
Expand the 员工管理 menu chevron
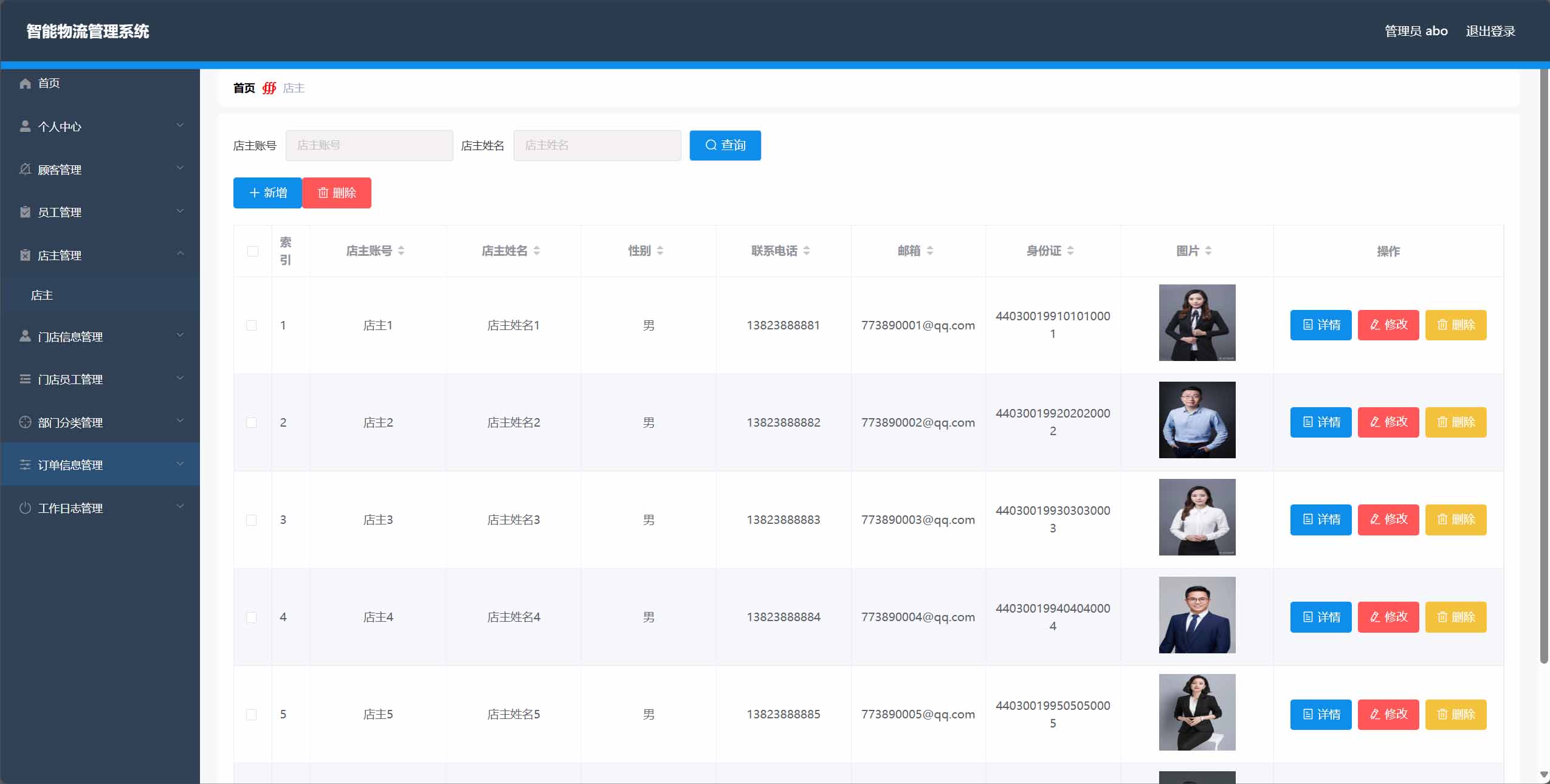point(180,211)
